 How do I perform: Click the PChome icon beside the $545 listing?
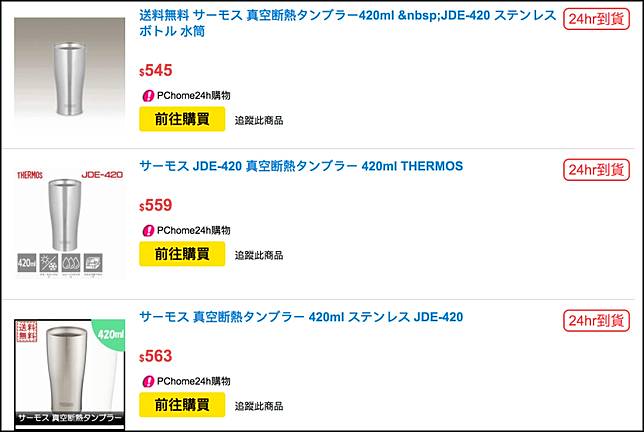147,96
